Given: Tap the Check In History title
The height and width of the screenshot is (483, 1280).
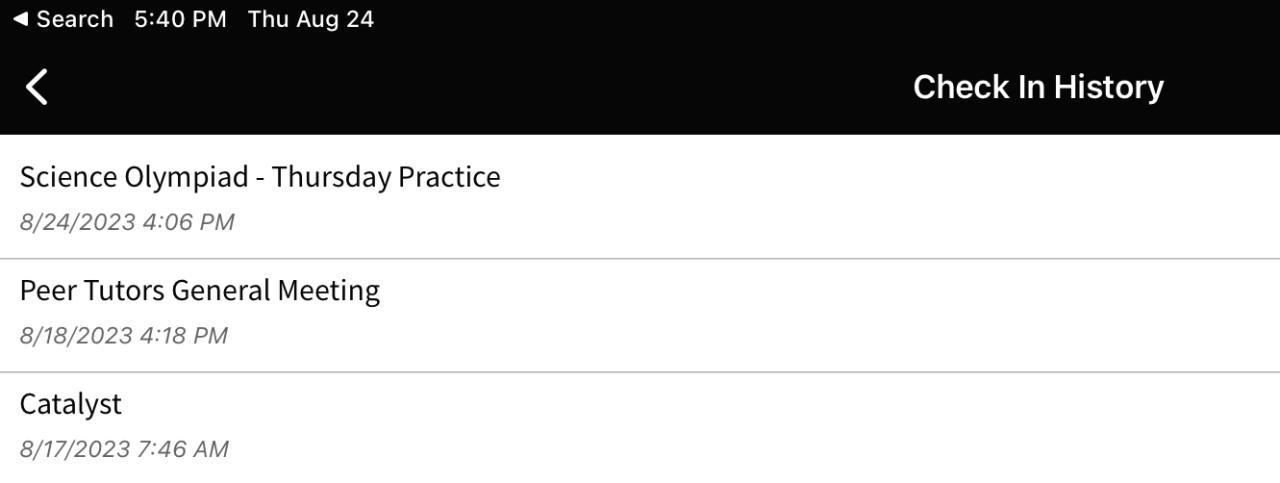Looking at the screenshot, I should (x=1038, y=87).
